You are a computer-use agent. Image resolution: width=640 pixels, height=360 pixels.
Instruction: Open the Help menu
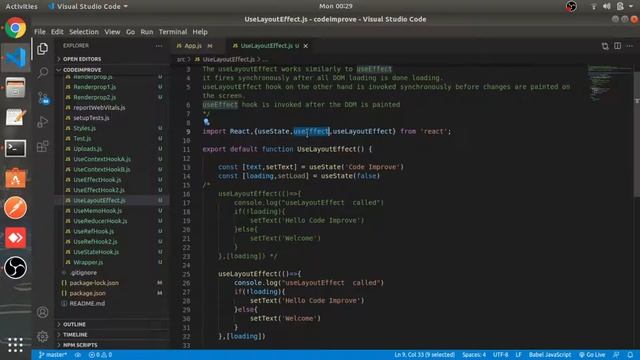200,32
